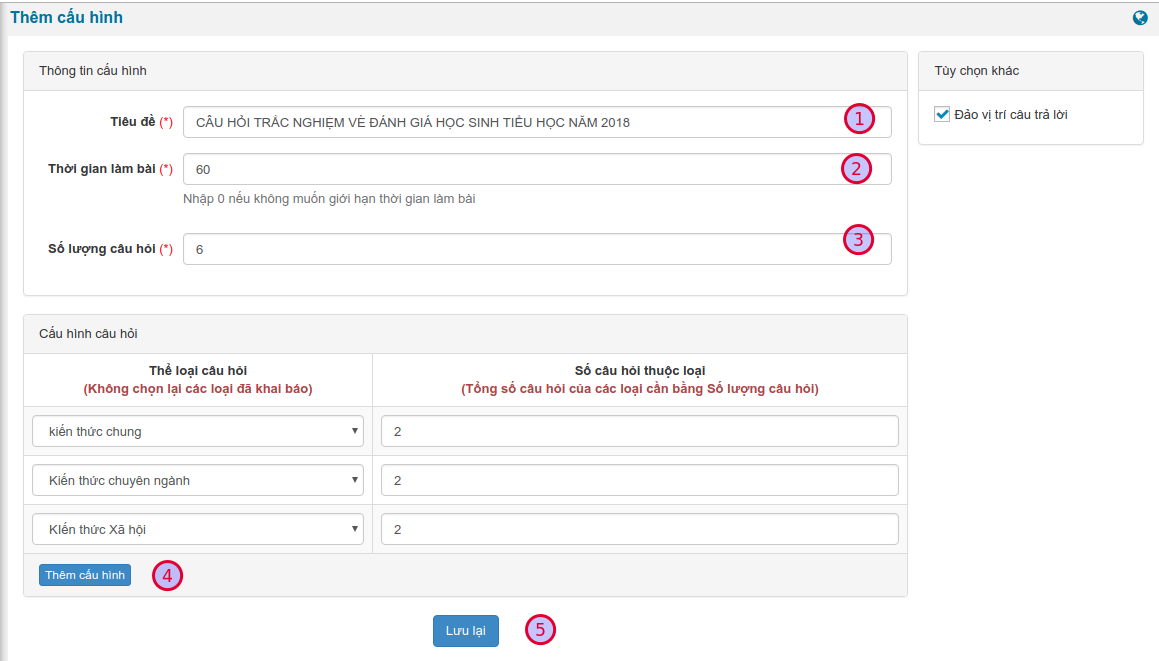Viewport: 1159px width, 661px height.
Task: Open the 'kiến thức chung' category dropdown
Action: [x=198, y=432]
